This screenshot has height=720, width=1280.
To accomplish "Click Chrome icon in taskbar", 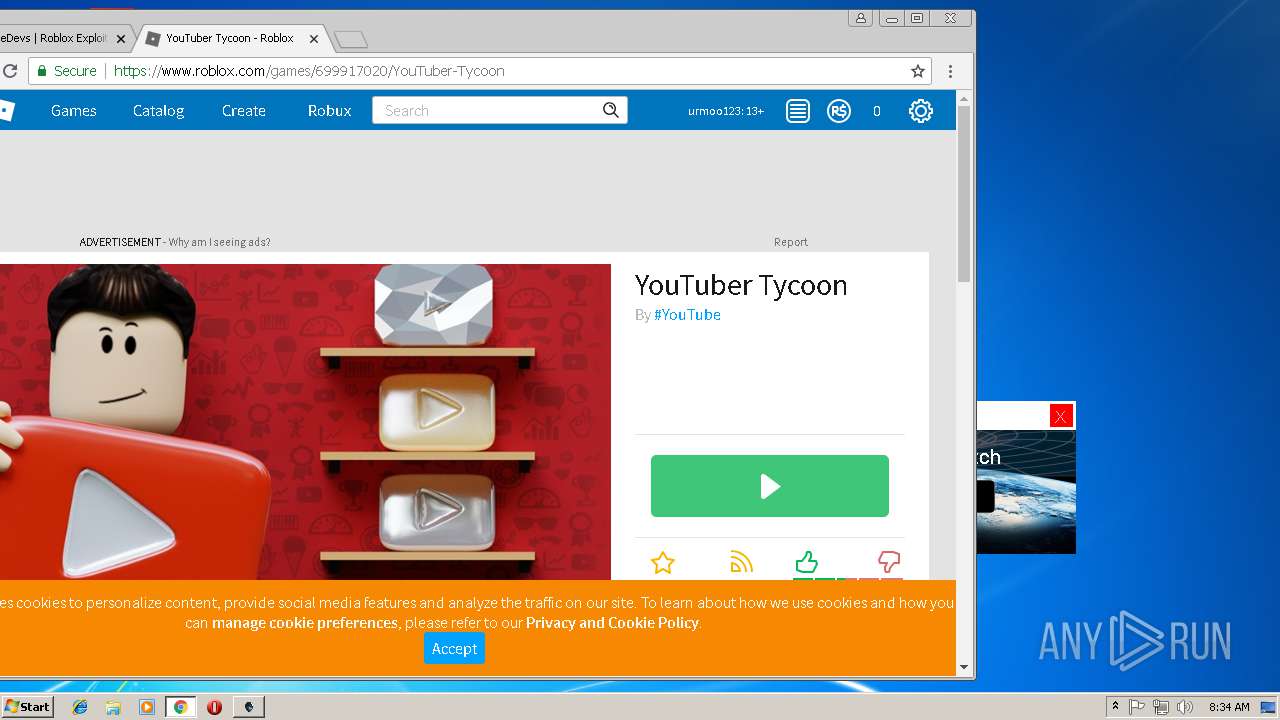I will pyautogui.click(x=180, y=707).
